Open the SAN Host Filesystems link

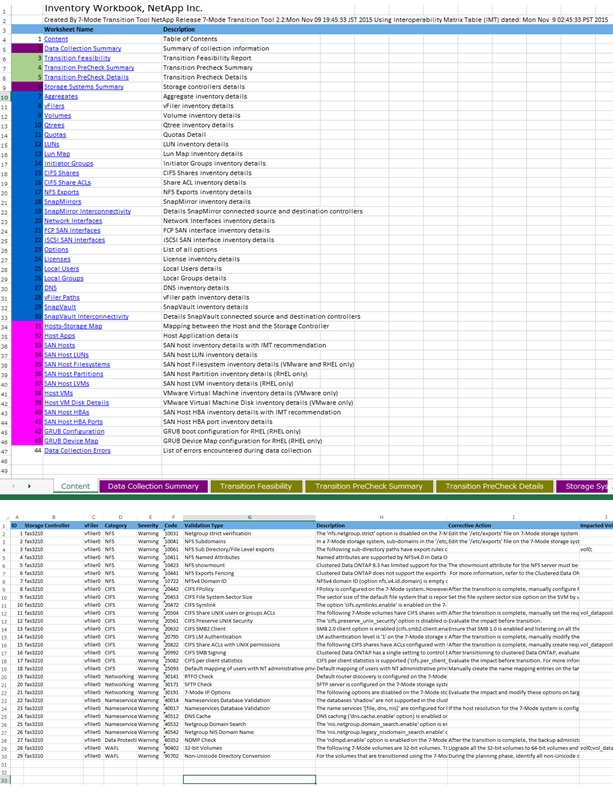click(77, 364)
